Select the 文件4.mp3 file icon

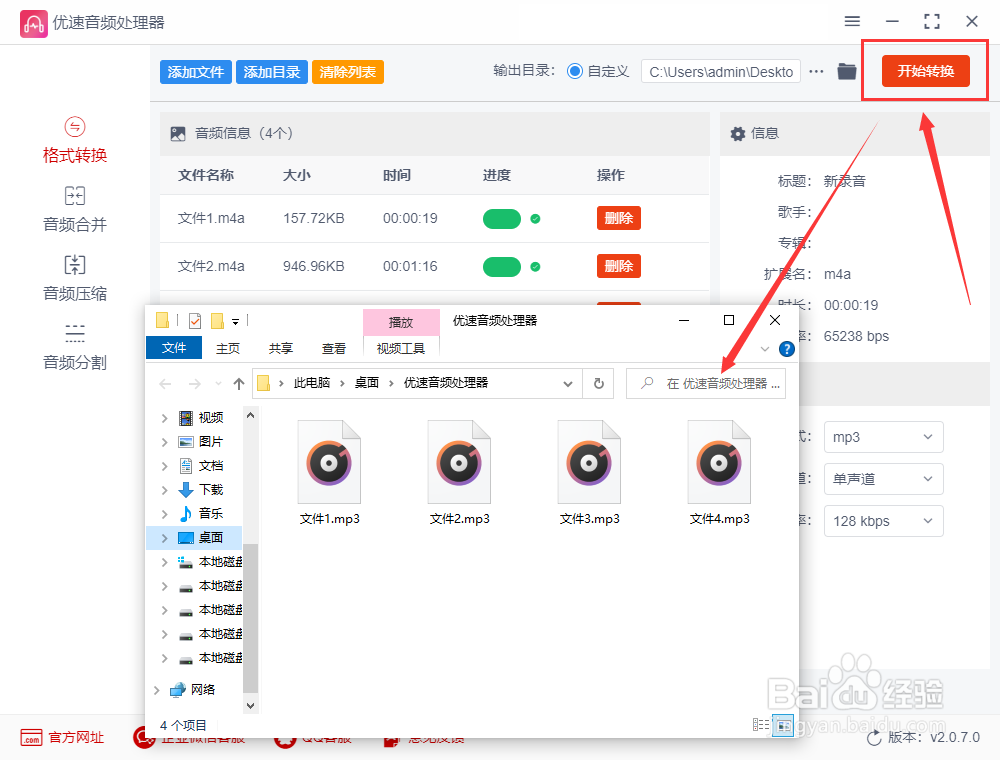click(x=719, y=462)
